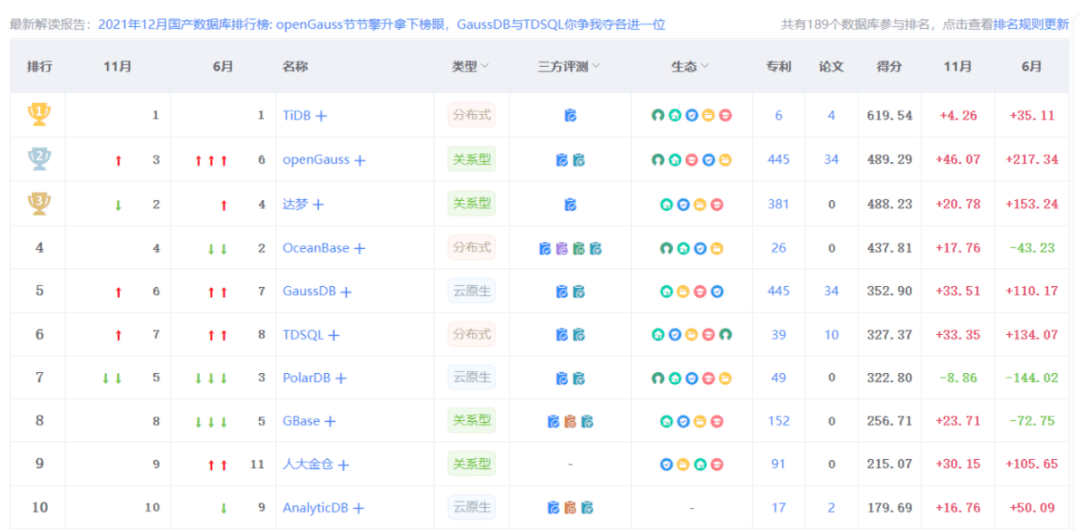1080x530 pixels.
Task: Click OceanBase's purple clipboard evaluation icon
Action: 561,248
